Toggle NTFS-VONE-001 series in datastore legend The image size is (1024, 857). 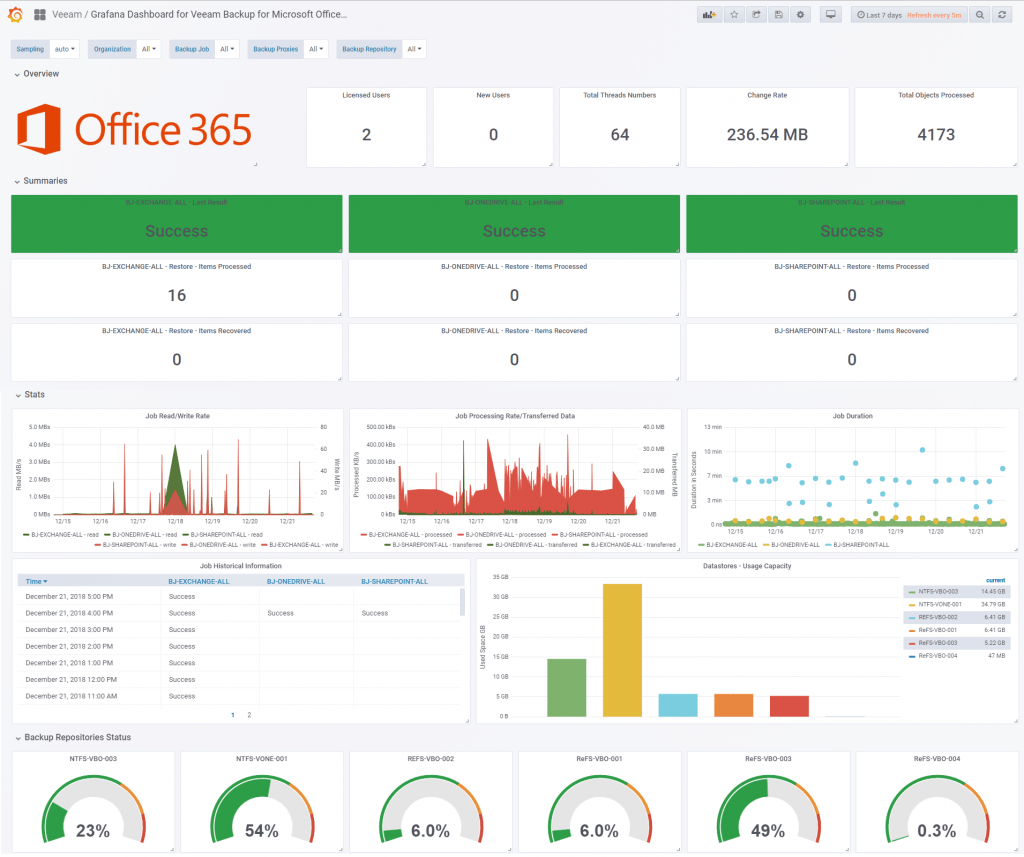[939, 605]
